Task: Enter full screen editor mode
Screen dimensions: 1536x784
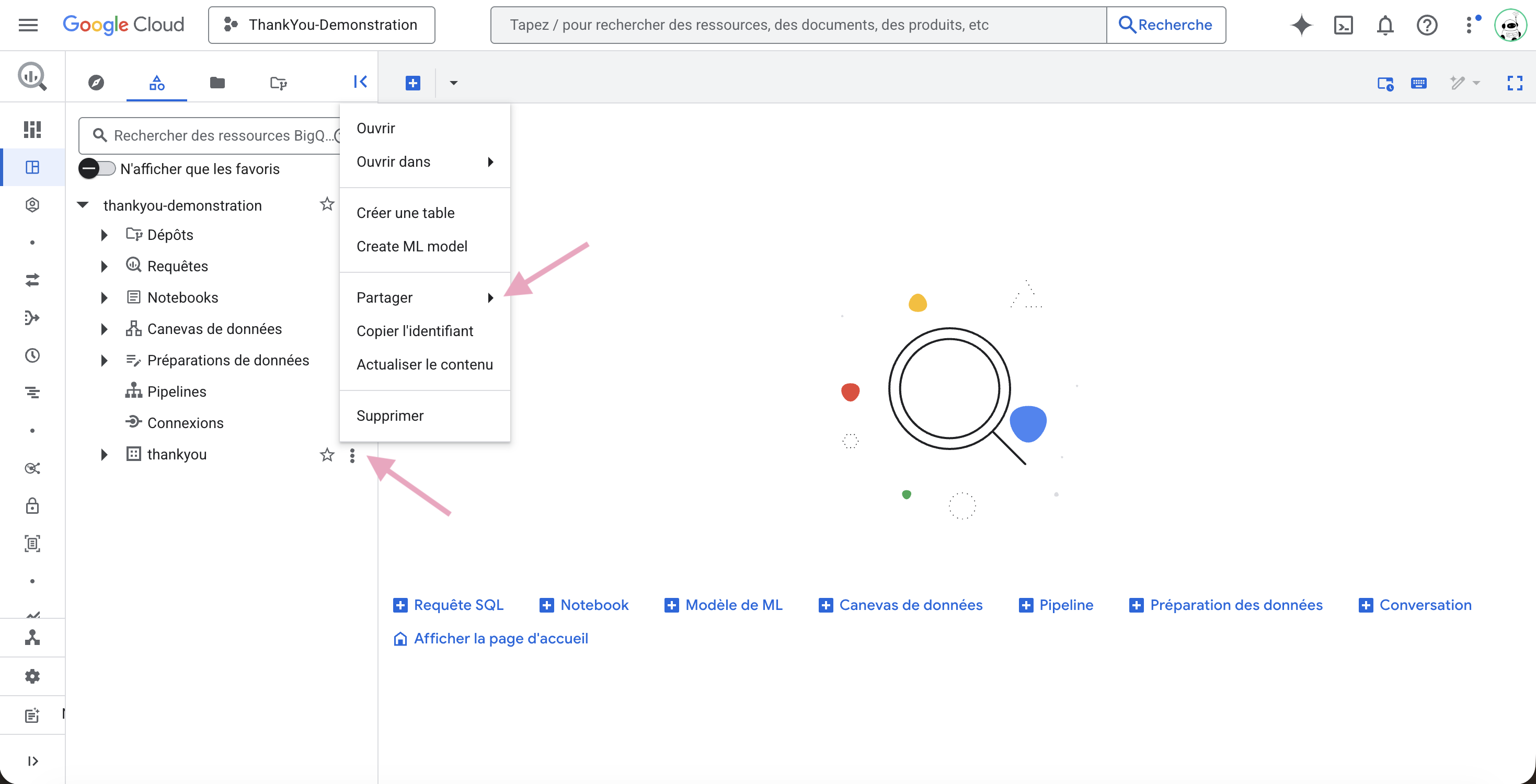Action: [1515, 83]
